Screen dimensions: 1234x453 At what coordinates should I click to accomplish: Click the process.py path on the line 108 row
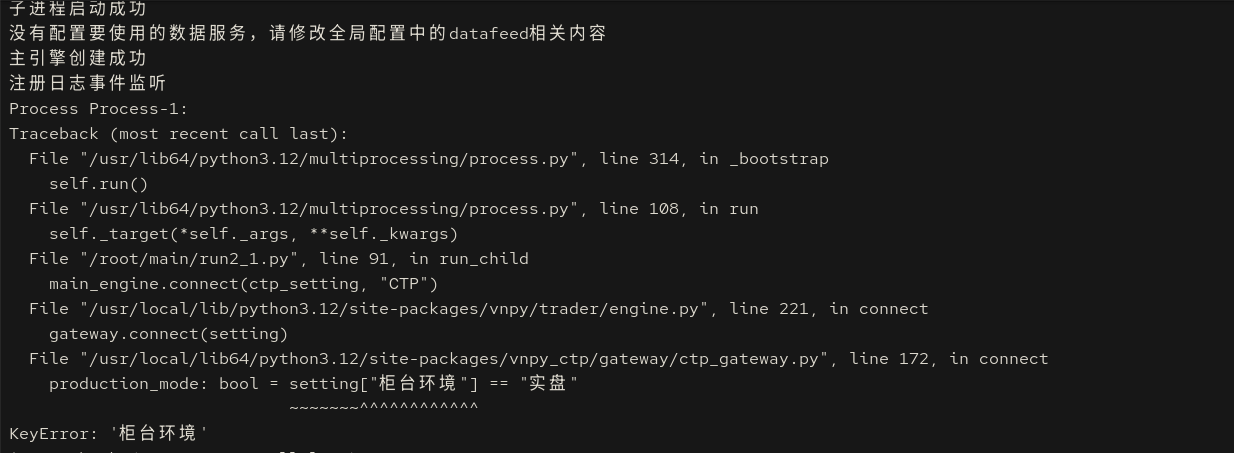(x=324, y=209)
